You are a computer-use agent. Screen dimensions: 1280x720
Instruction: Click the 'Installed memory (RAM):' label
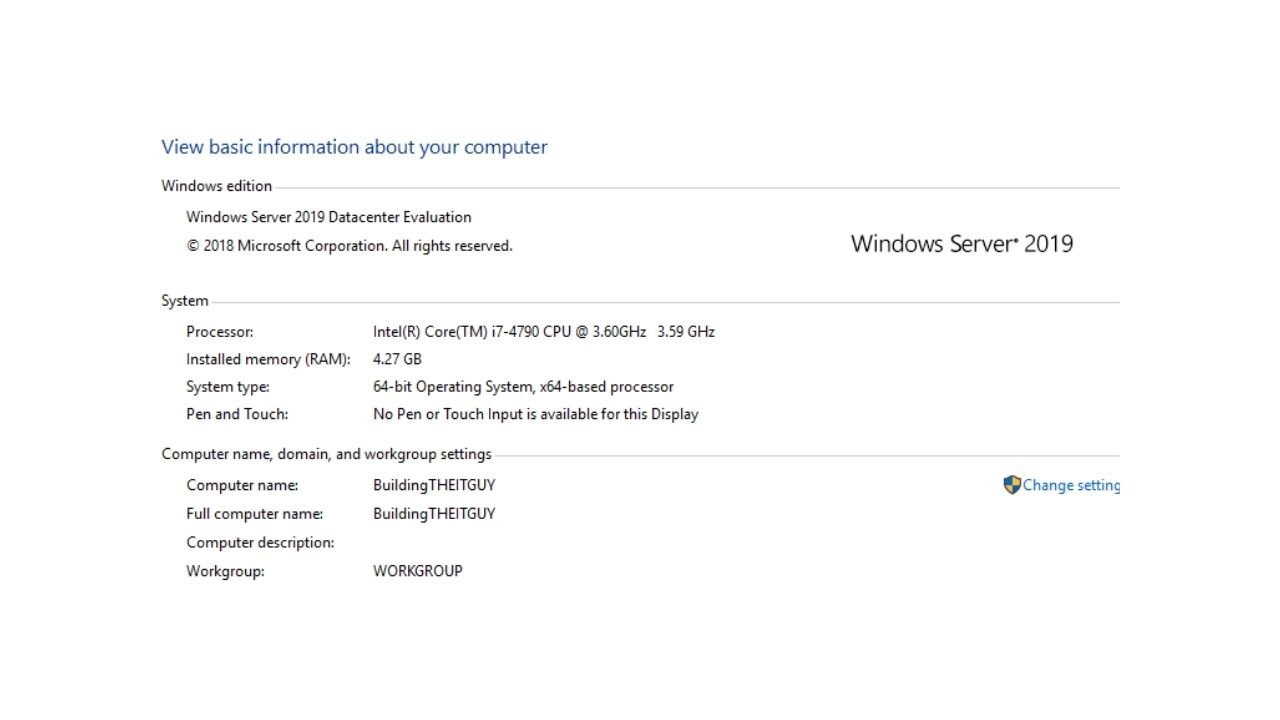coord(268,359)
